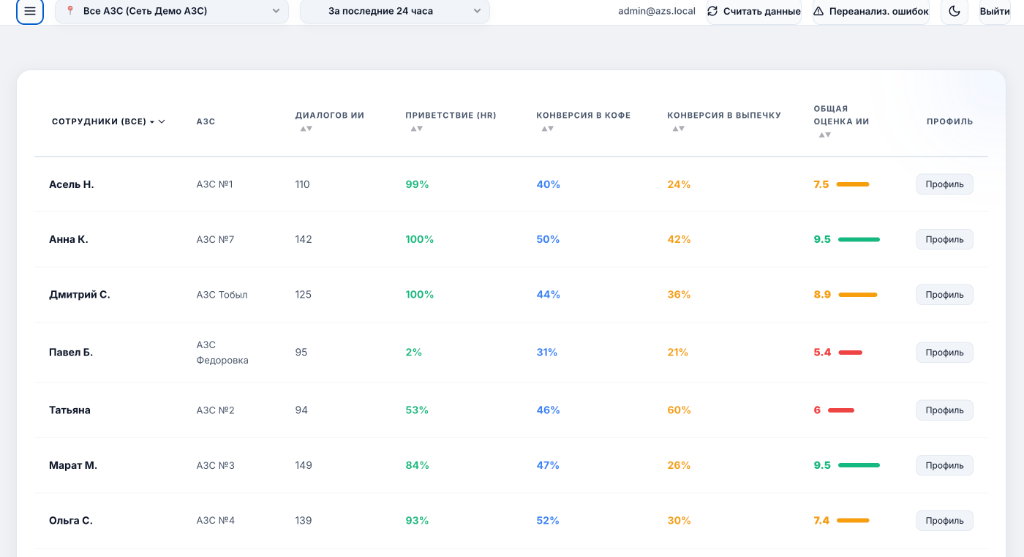The image size is (1024, 557).
Task: Click the refresh icon next to Считать данные
Action: (x=712, y=11)
